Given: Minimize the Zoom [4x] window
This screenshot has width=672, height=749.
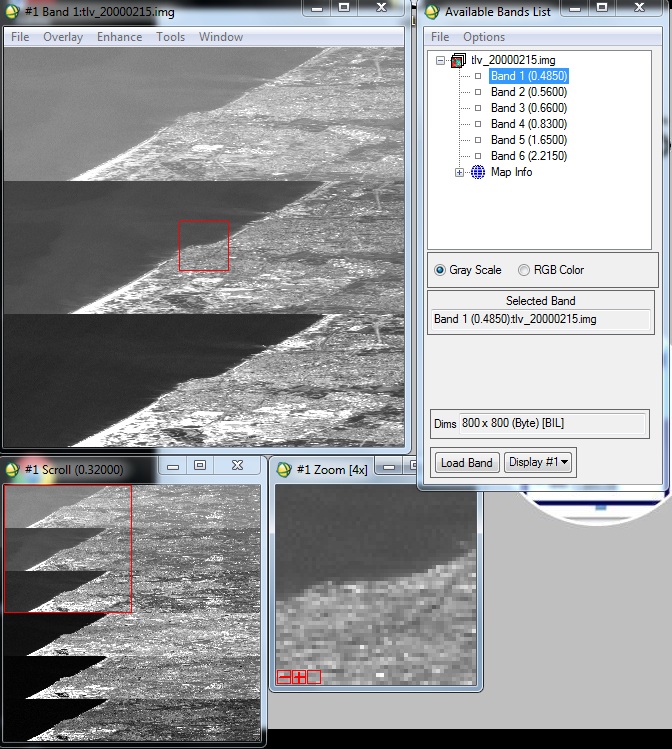Looking at the screenshot, I should [389, 466].
